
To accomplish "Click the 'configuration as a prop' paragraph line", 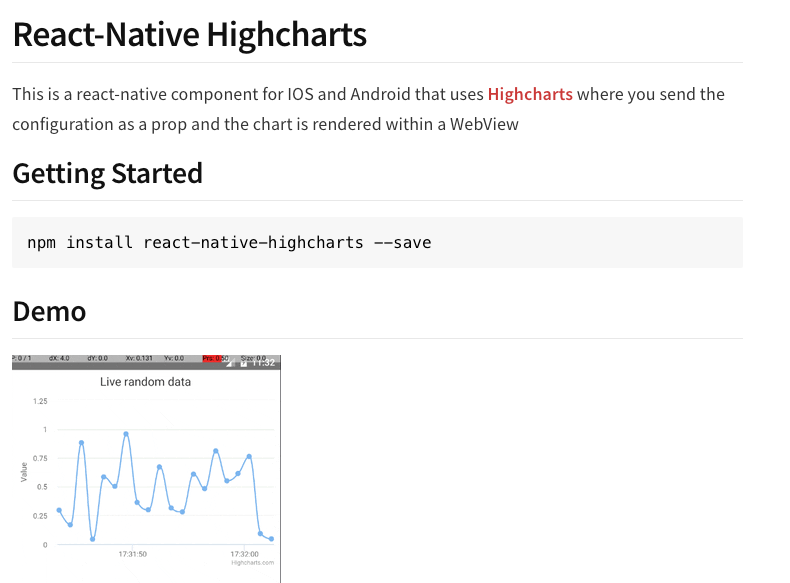I will coord(266,124).
